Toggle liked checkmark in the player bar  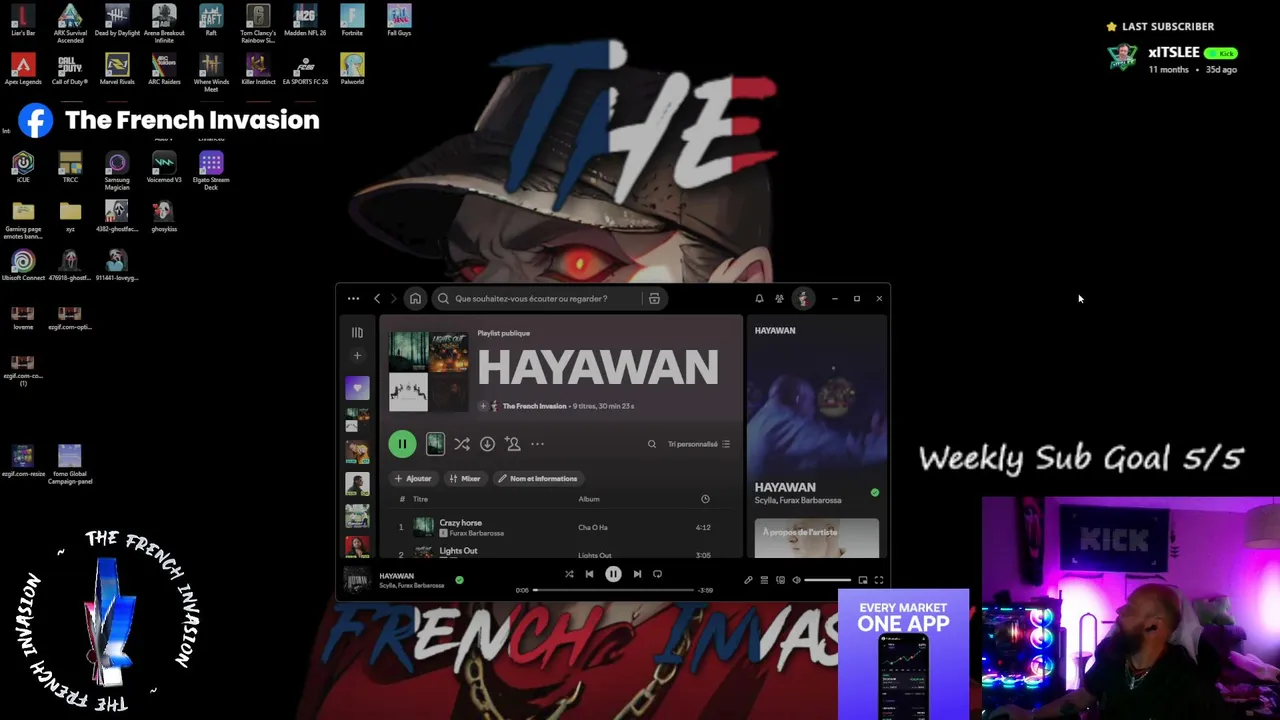[459, 579]
